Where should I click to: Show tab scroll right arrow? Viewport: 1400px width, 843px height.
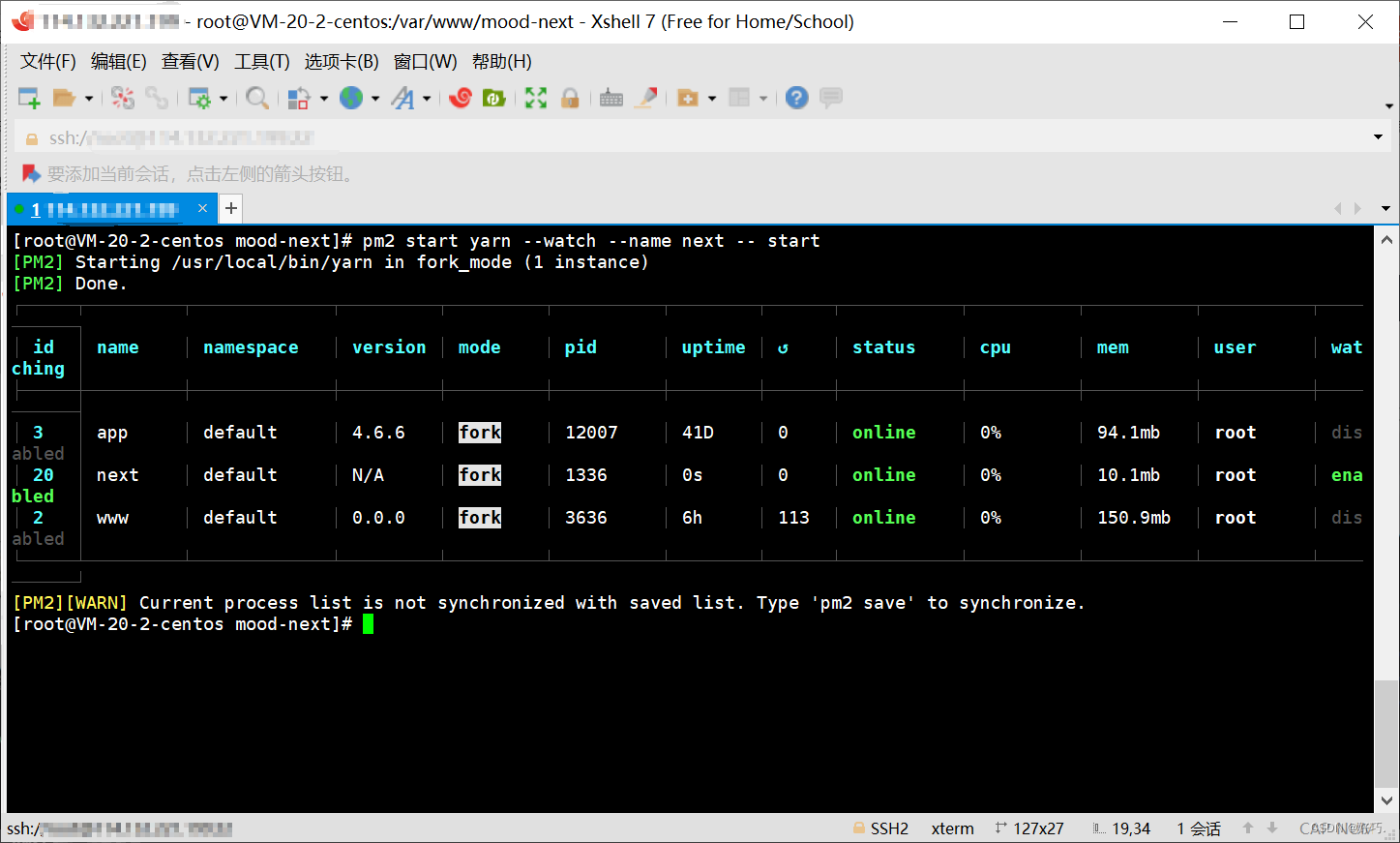tap(1357, 209)
